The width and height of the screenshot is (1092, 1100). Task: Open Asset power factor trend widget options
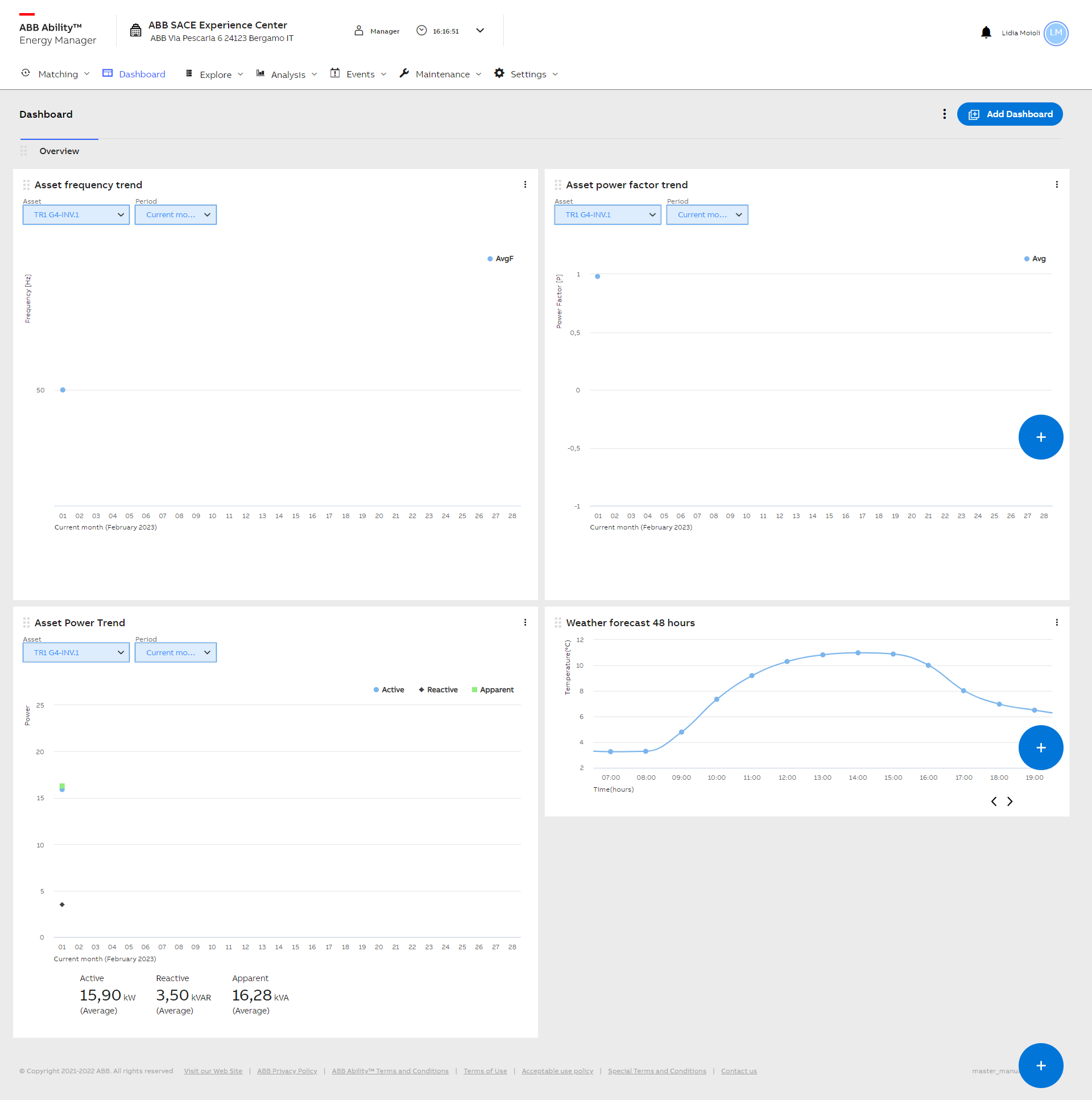point(1057,184)
